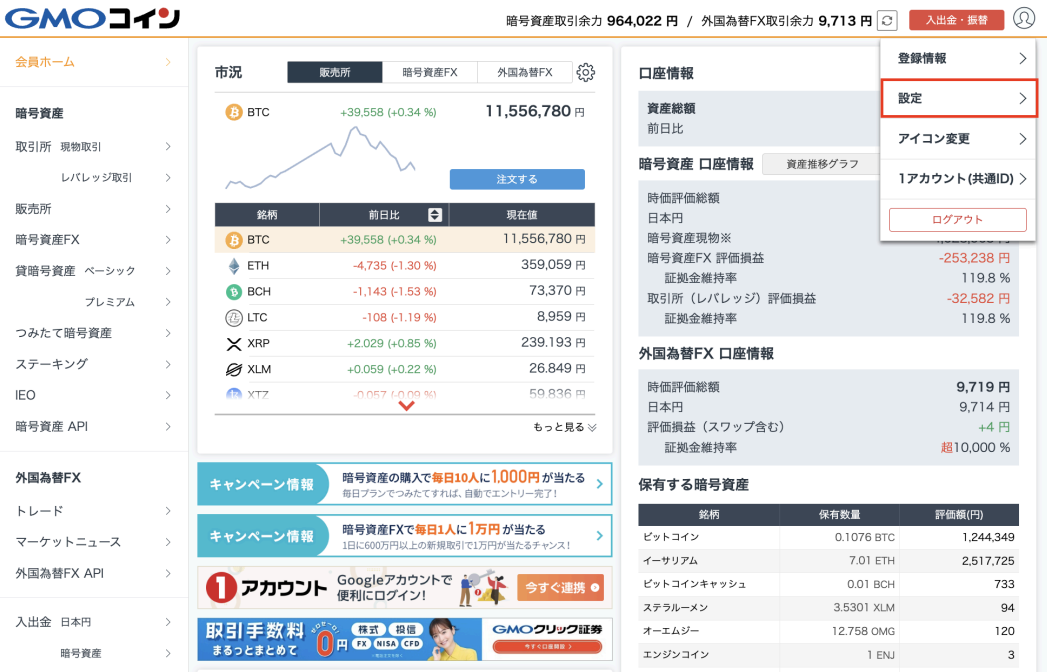Click the BTC price line chart
This screenshot has height=672, width=1047.
pyautogui.click(x=321, y=158)
